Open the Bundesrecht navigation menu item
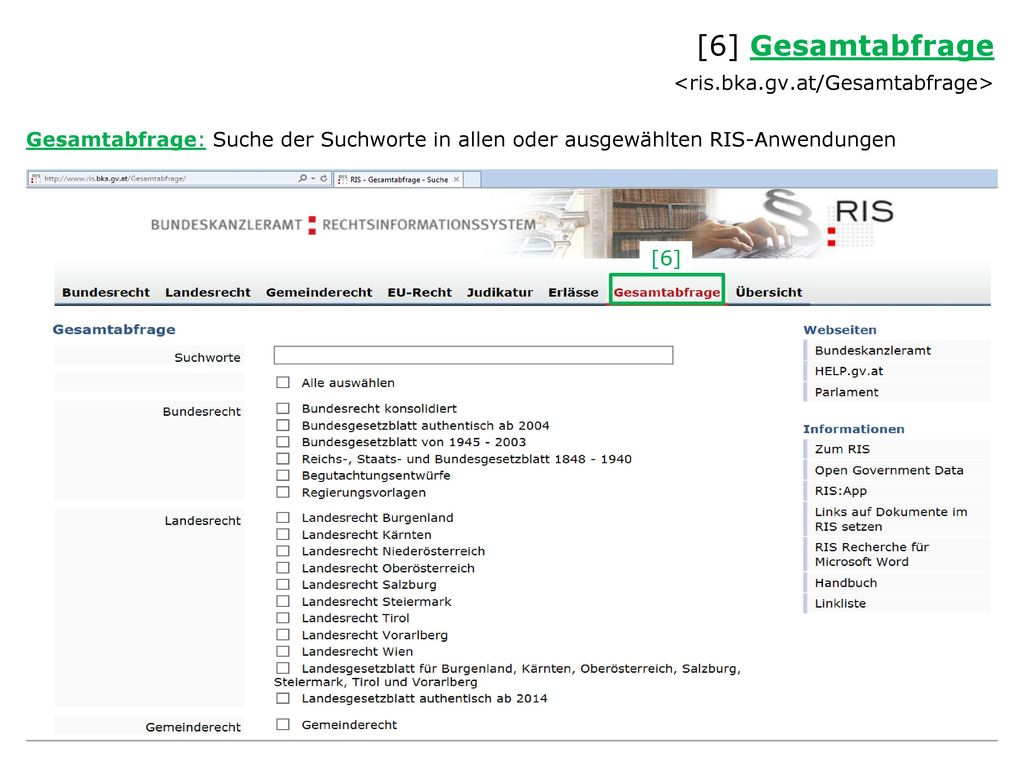The height and width of the screenshot is (768, 1024). coord(106,293)
